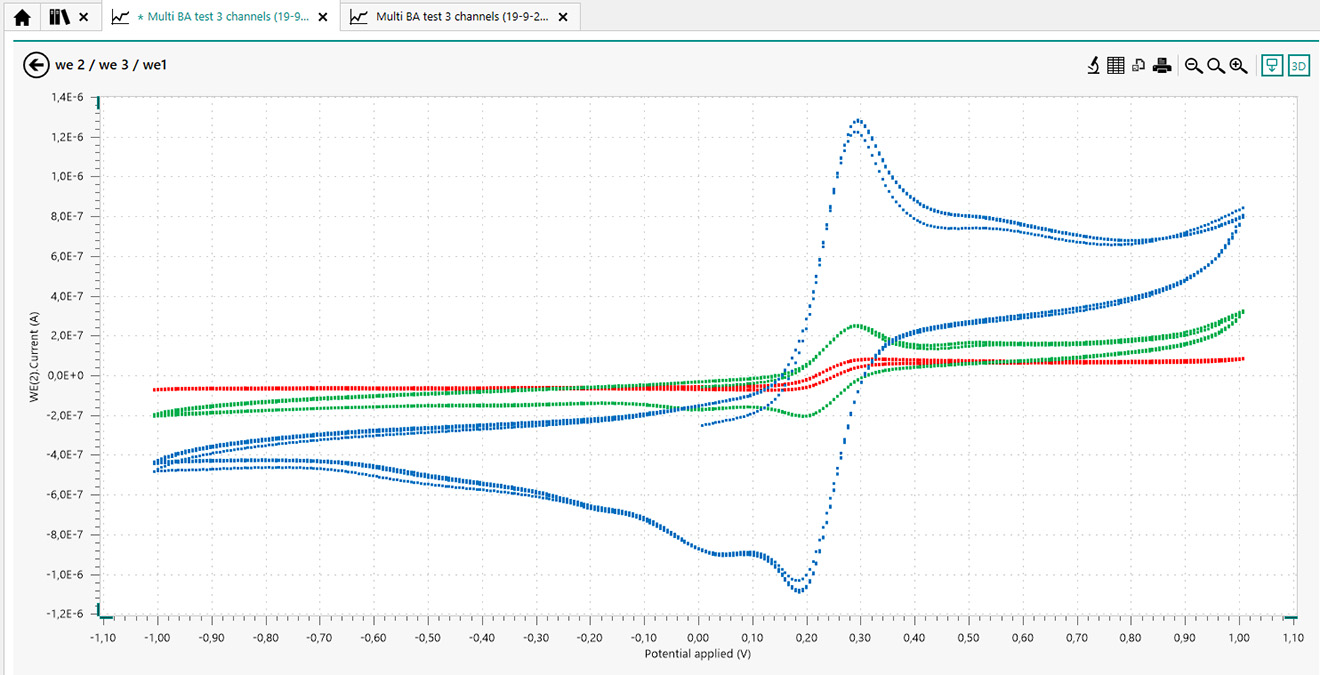
Task: Reset zoom with the plain magnifier icon
Action: pos(1215,66)
